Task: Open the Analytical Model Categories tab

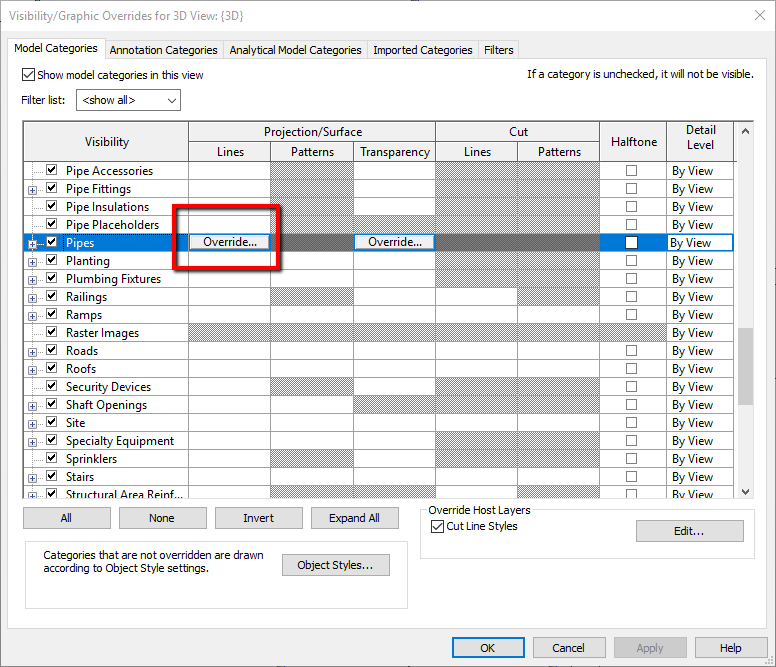Action: [295, 50]
